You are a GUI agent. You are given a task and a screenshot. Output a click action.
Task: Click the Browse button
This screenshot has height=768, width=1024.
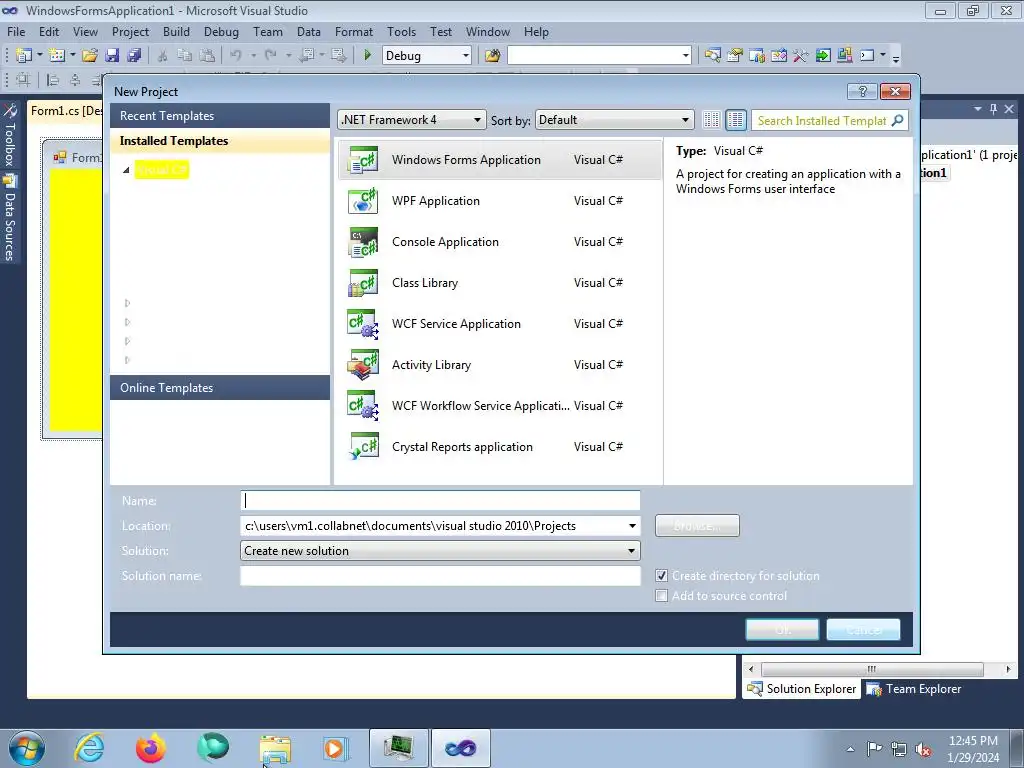(x=697, y=526)
